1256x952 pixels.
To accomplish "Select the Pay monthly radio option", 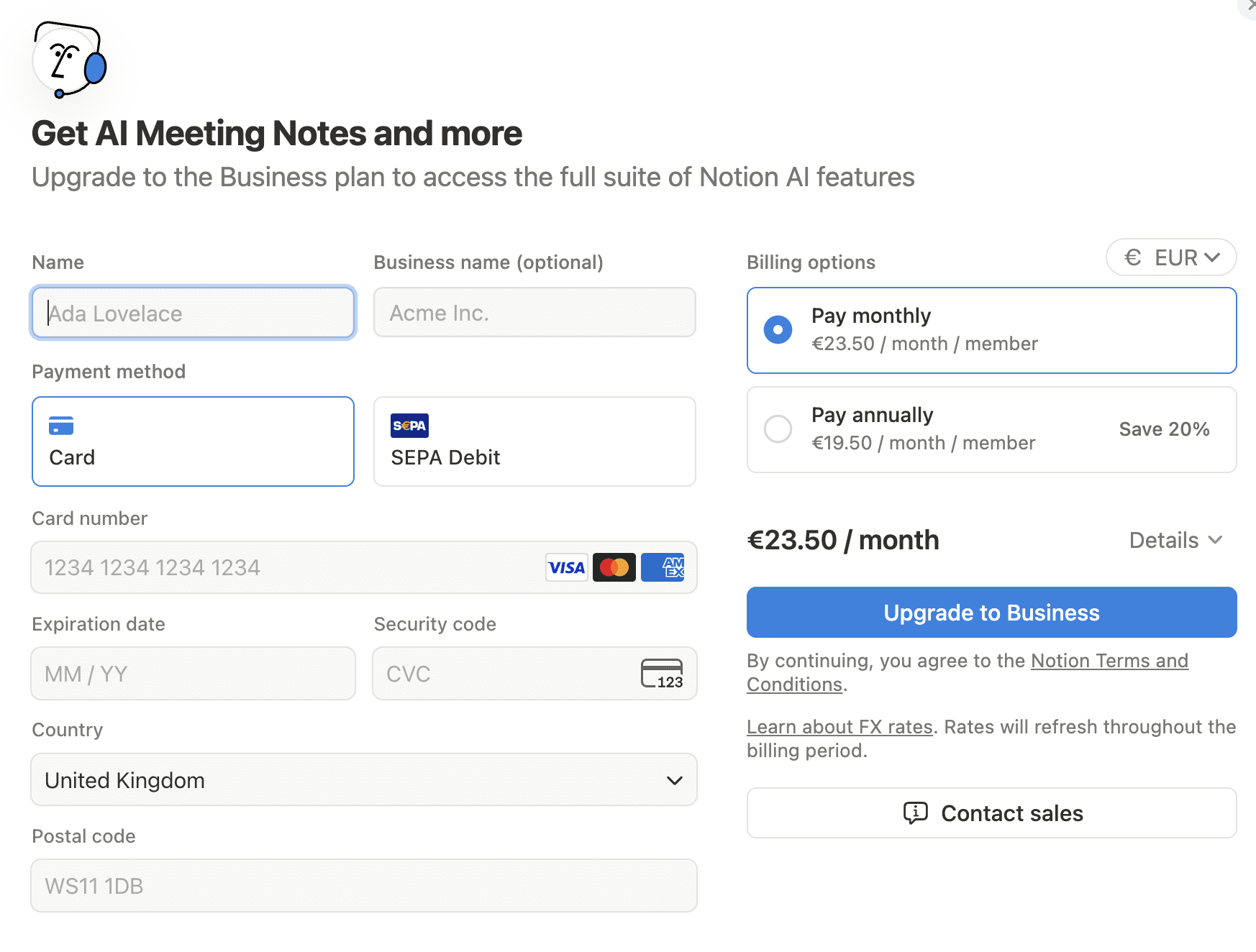I will 992,330.
